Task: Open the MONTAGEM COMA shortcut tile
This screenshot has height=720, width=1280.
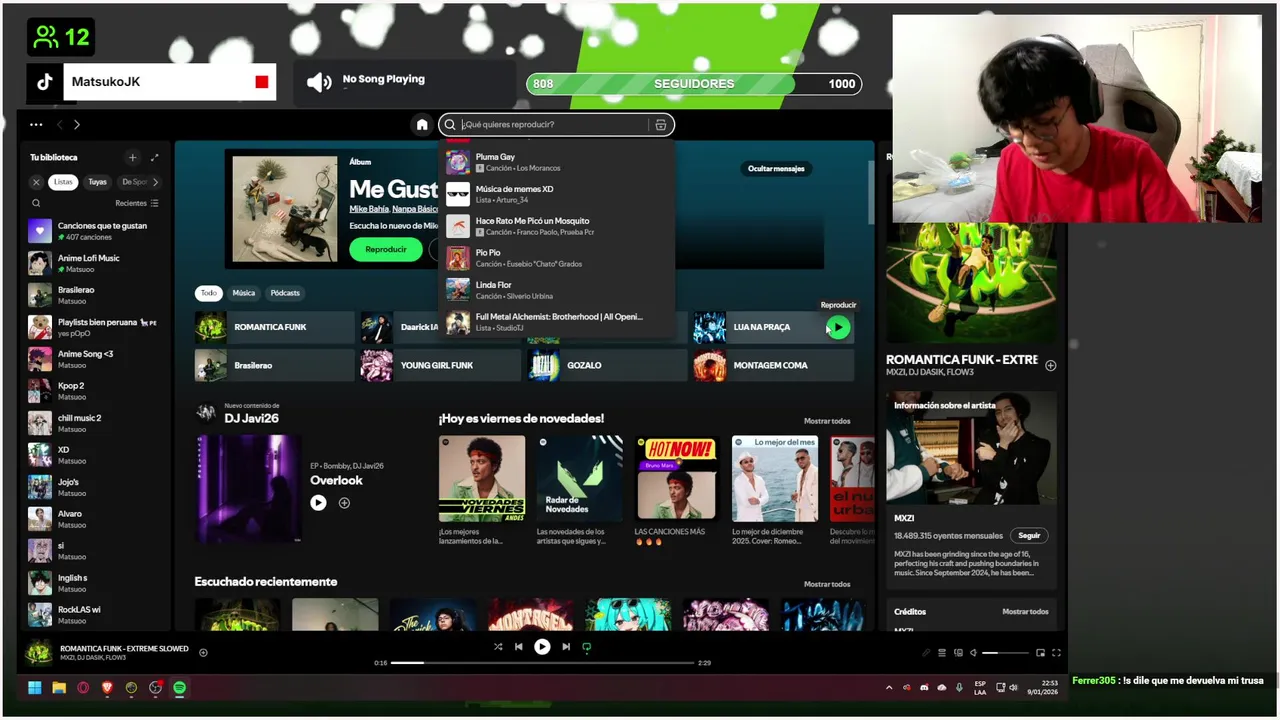Action: tap(773, 365)
